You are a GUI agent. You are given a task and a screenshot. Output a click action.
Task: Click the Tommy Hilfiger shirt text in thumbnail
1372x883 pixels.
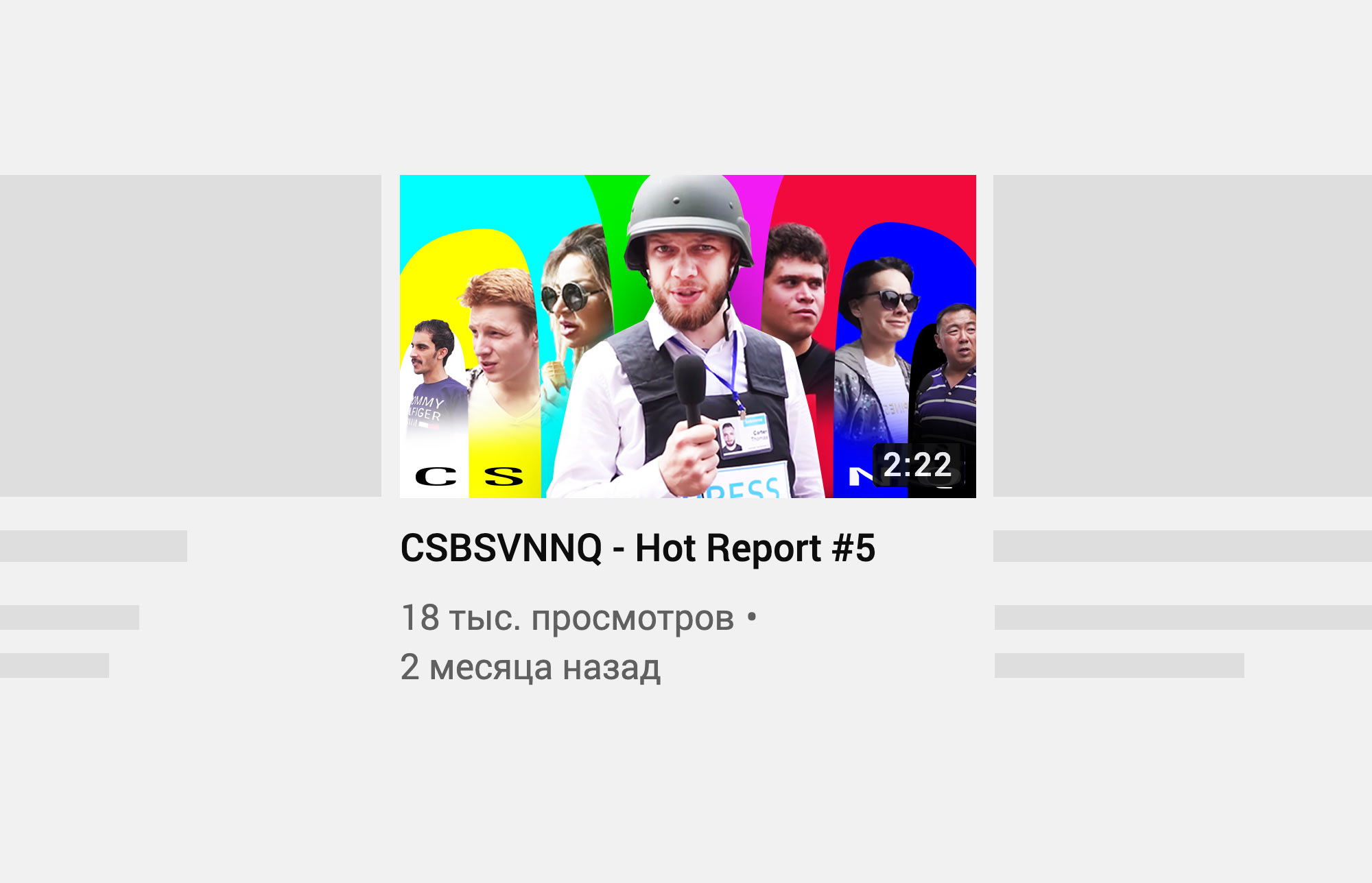(425, 409)
